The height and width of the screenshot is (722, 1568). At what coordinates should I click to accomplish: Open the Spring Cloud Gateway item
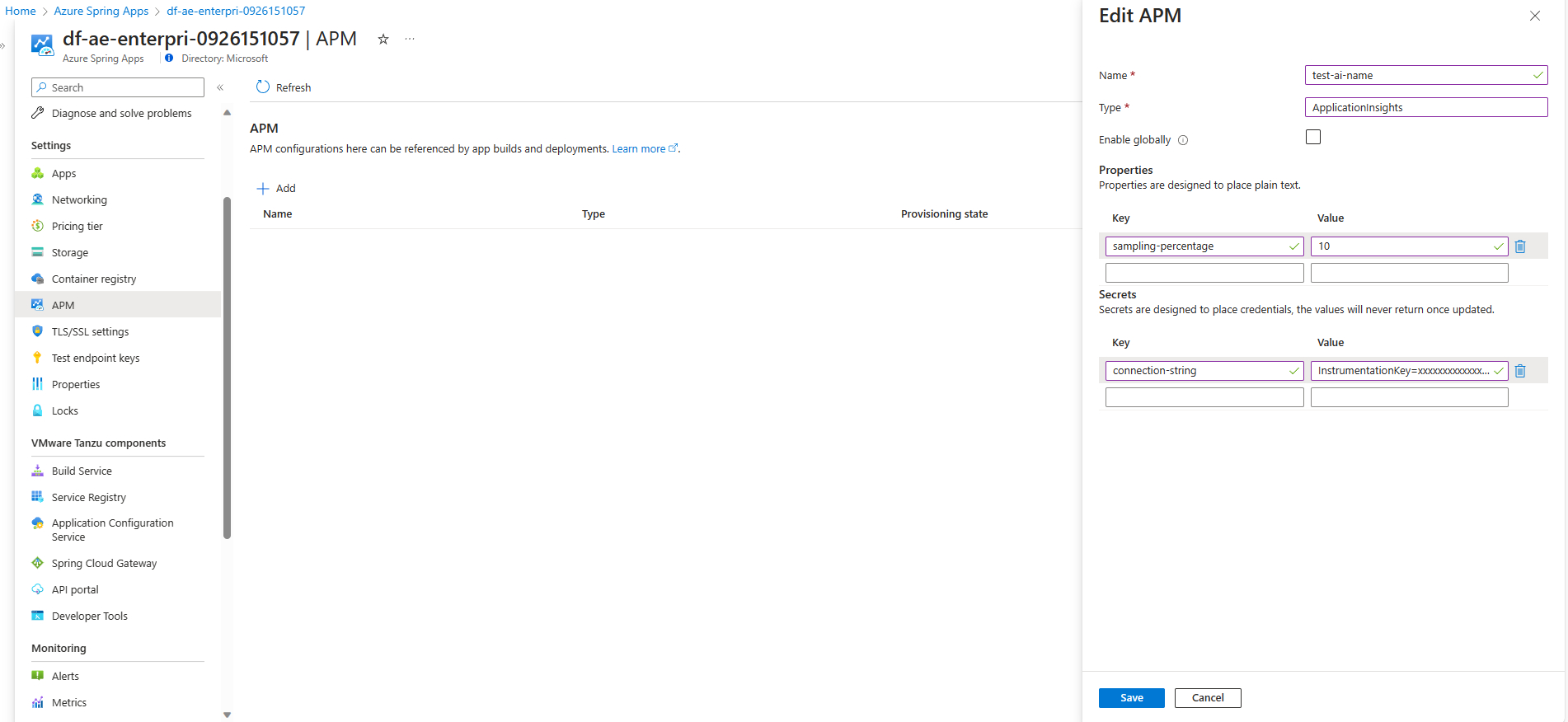104,563
